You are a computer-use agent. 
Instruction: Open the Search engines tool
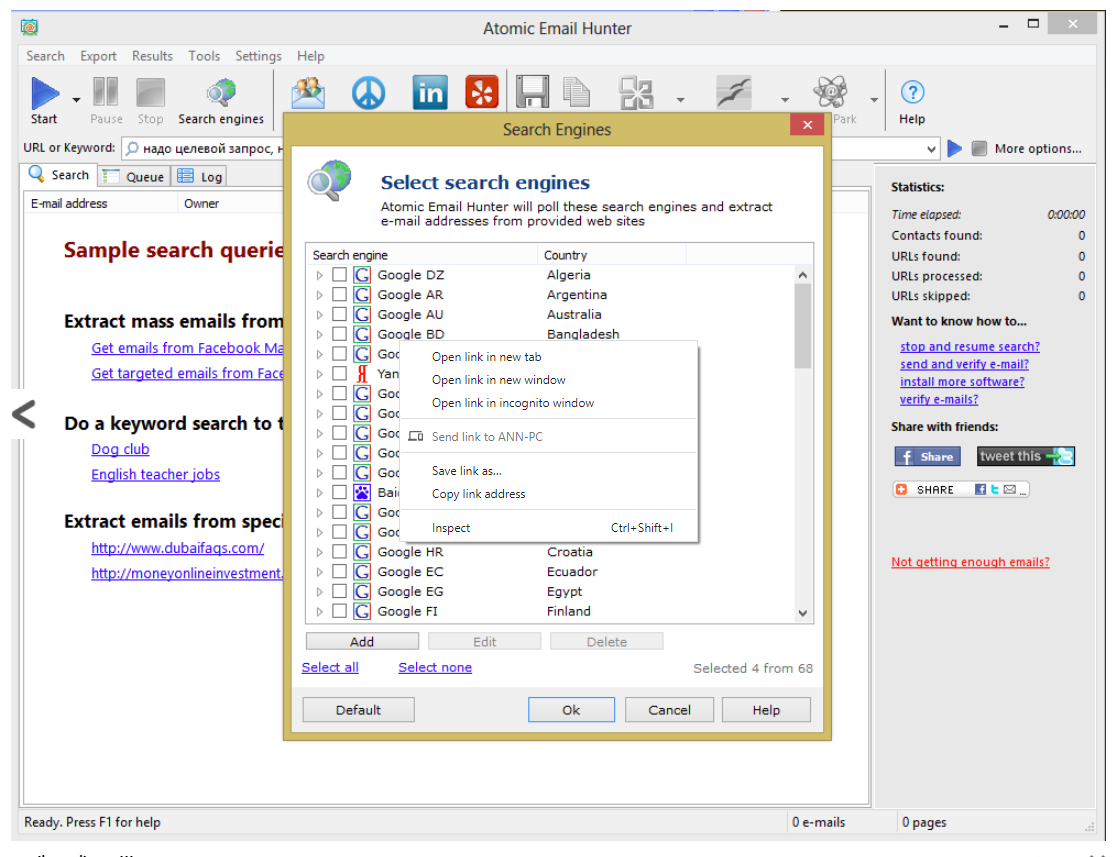[x=220, y=95]
